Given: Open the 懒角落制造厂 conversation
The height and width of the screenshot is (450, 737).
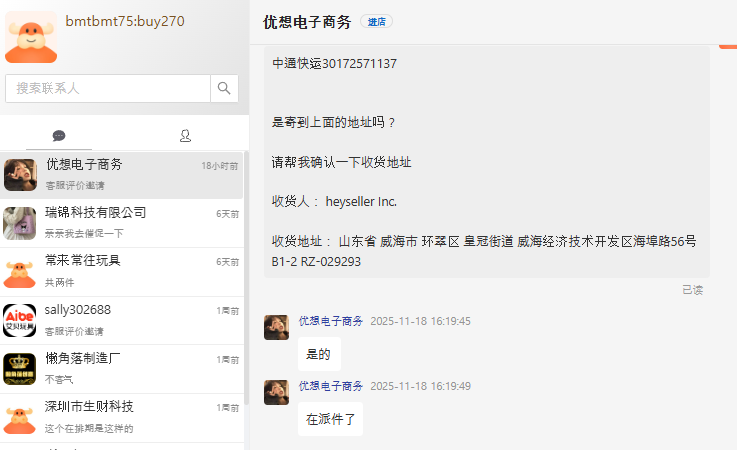Looking at the screenshot, I should click(x=122, y=368).
